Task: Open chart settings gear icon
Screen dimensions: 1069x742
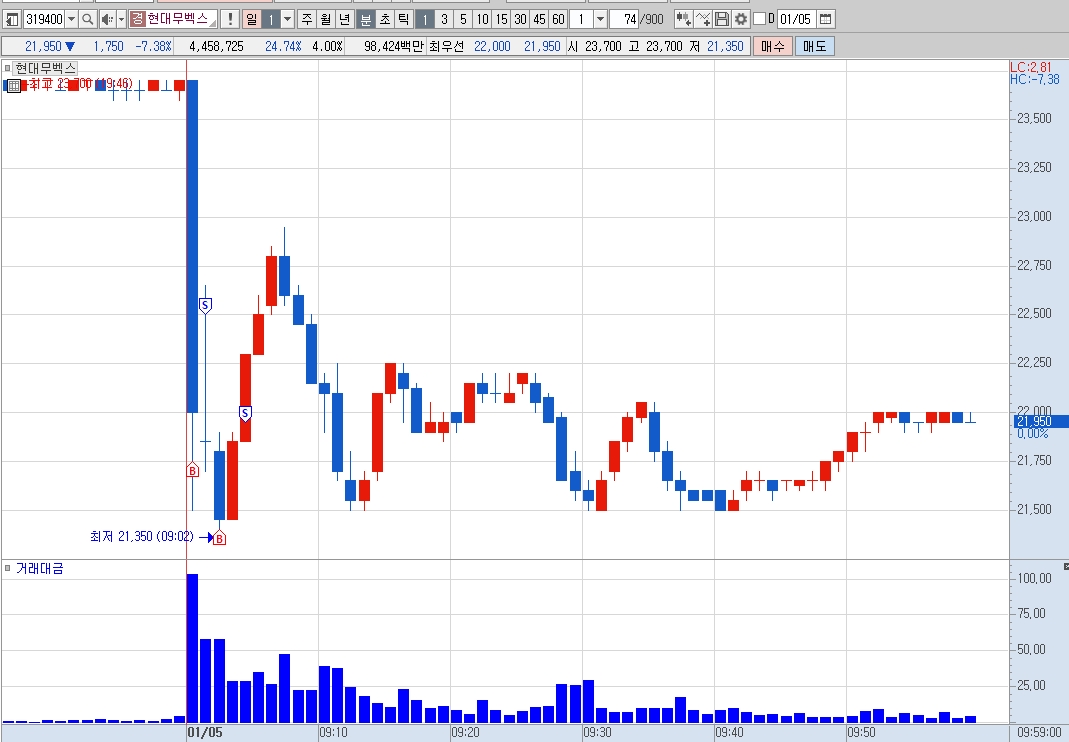Action: [x=740, y=19]
